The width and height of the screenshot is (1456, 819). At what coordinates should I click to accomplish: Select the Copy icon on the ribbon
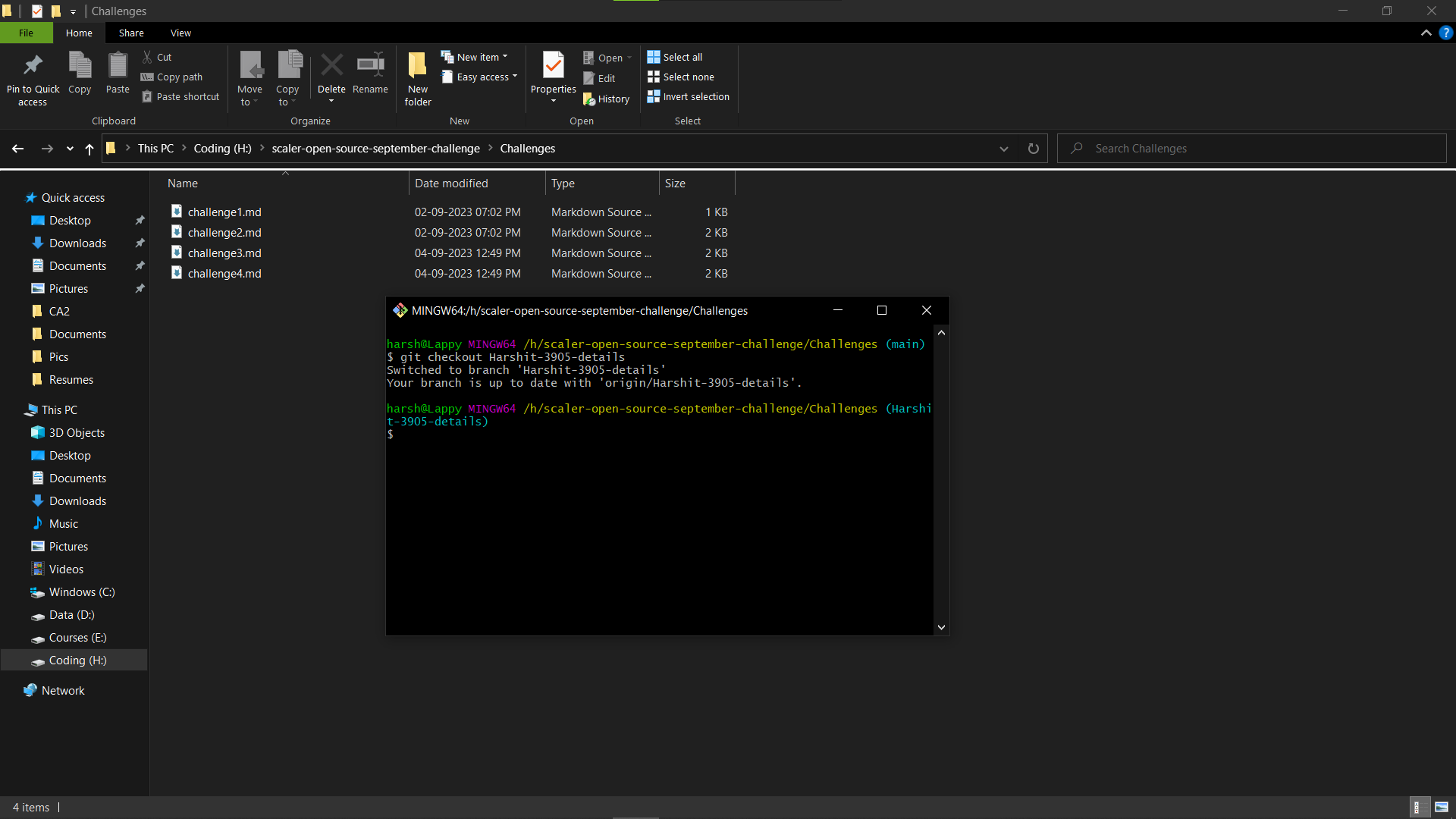point(79,74)
